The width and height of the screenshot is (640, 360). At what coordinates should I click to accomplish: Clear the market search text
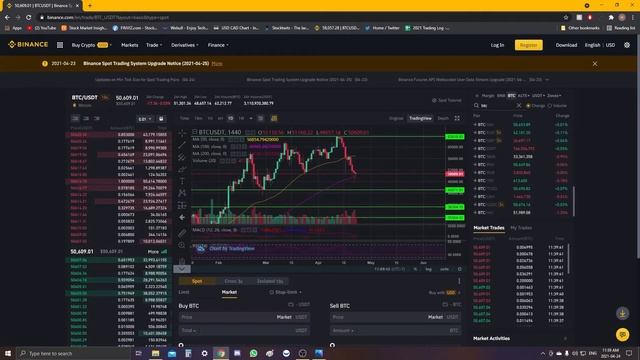pyautogui.click(x=519, y=106)
